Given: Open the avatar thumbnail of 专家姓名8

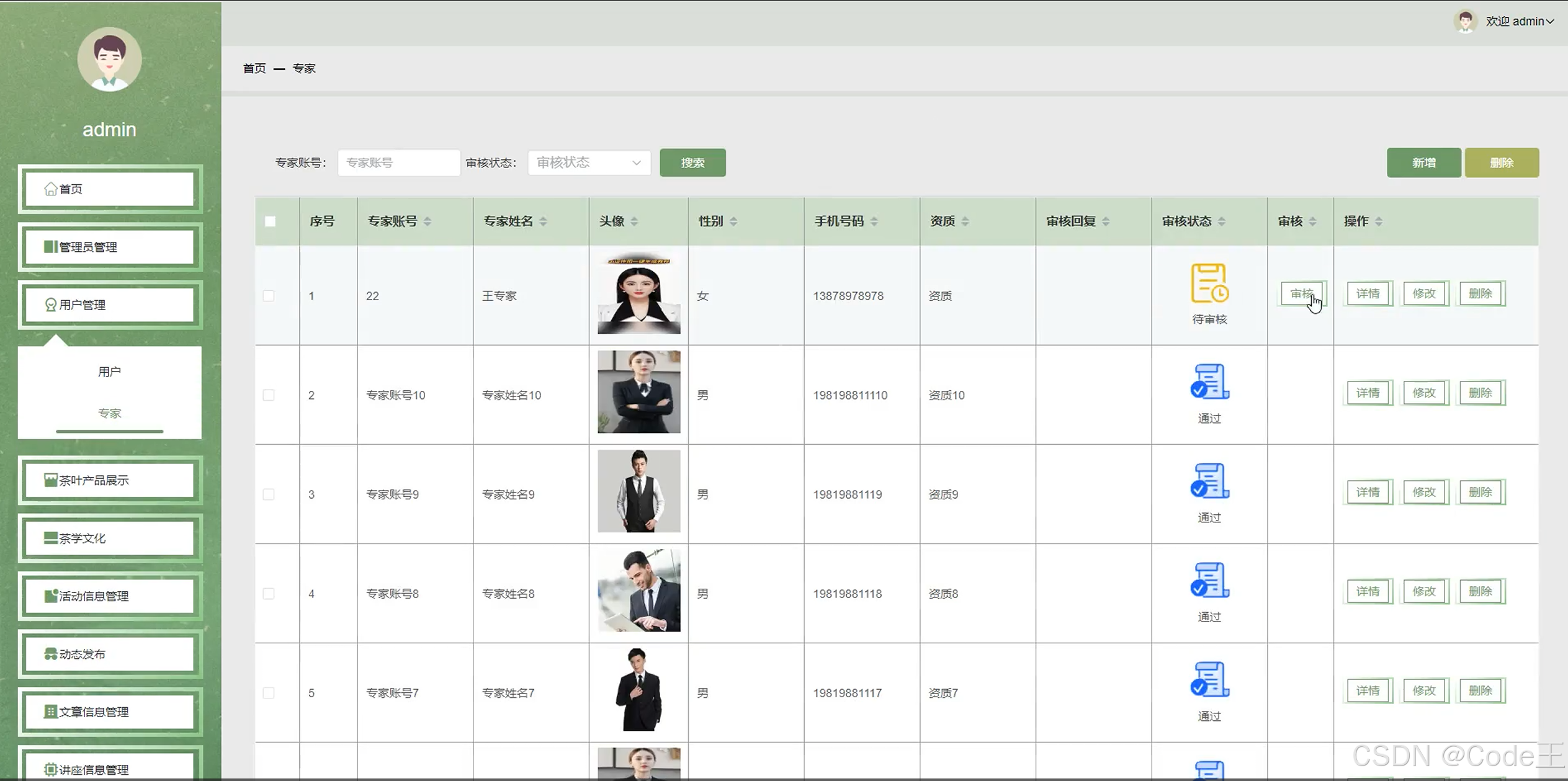Looking at the screenshot, I should click(x=638, y=590).
